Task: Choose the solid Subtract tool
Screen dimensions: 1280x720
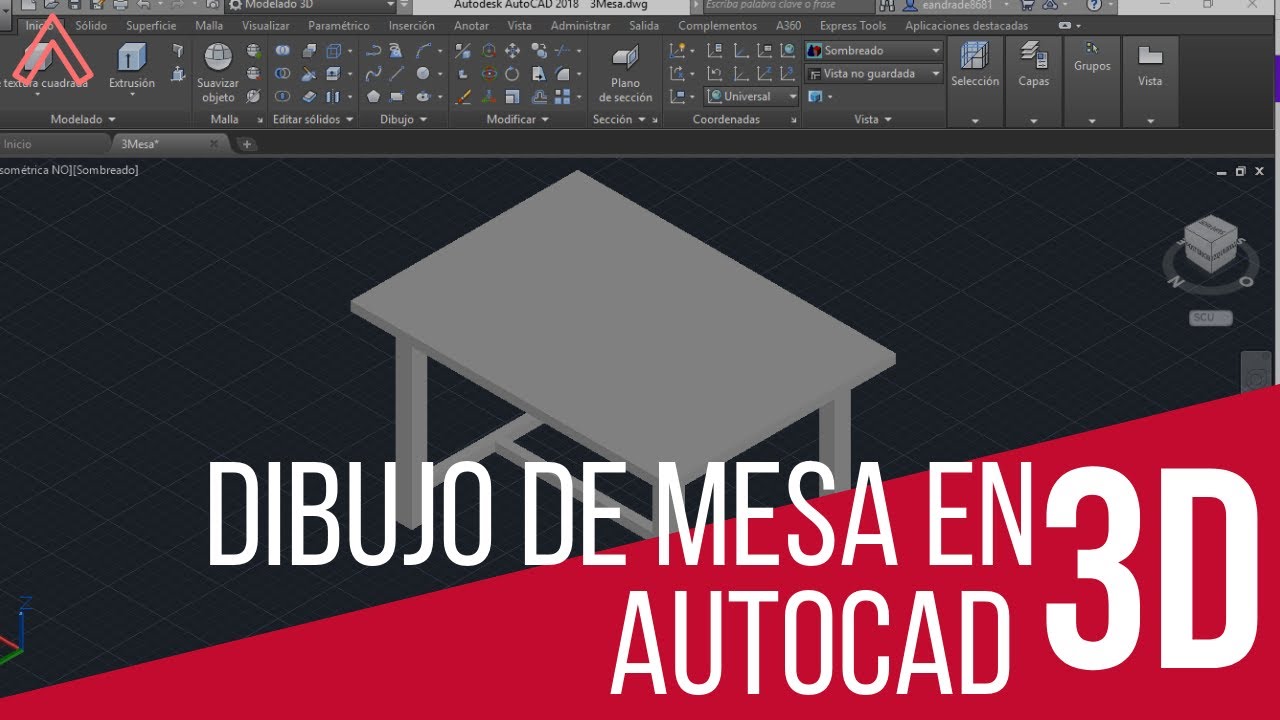Action: (x=283, y=73)
